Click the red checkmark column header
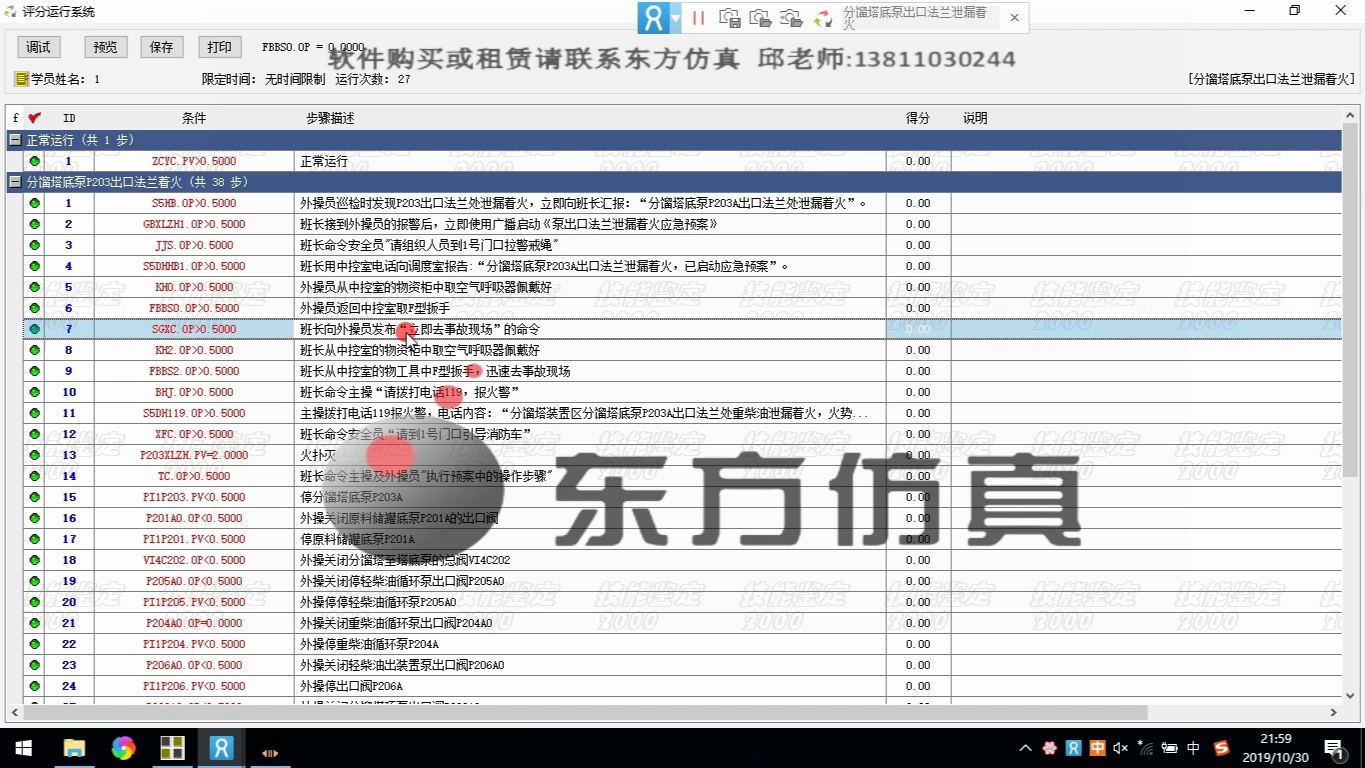This screenshot has height=768, width=1365. pos(35,118)
